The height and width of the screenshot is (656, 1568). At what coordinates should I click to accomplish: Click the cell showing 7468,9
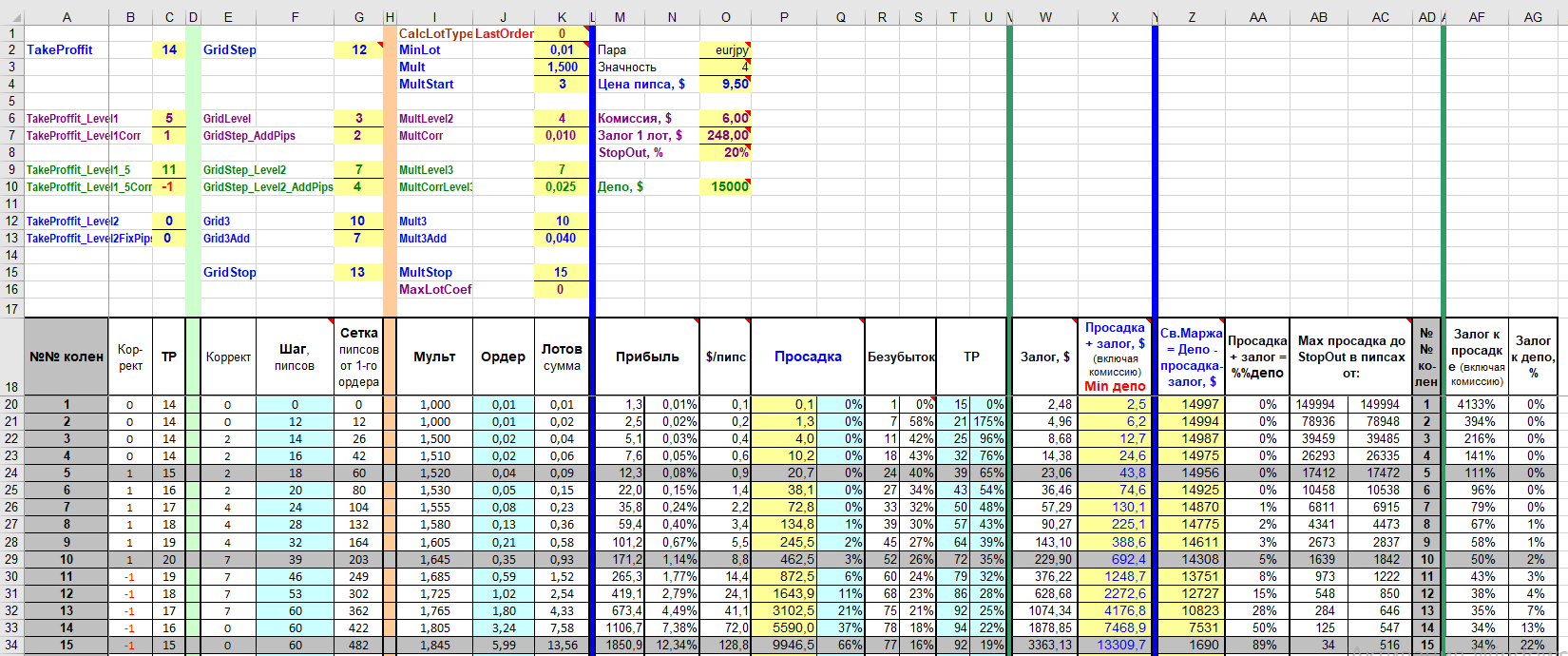coord(1115,627)
